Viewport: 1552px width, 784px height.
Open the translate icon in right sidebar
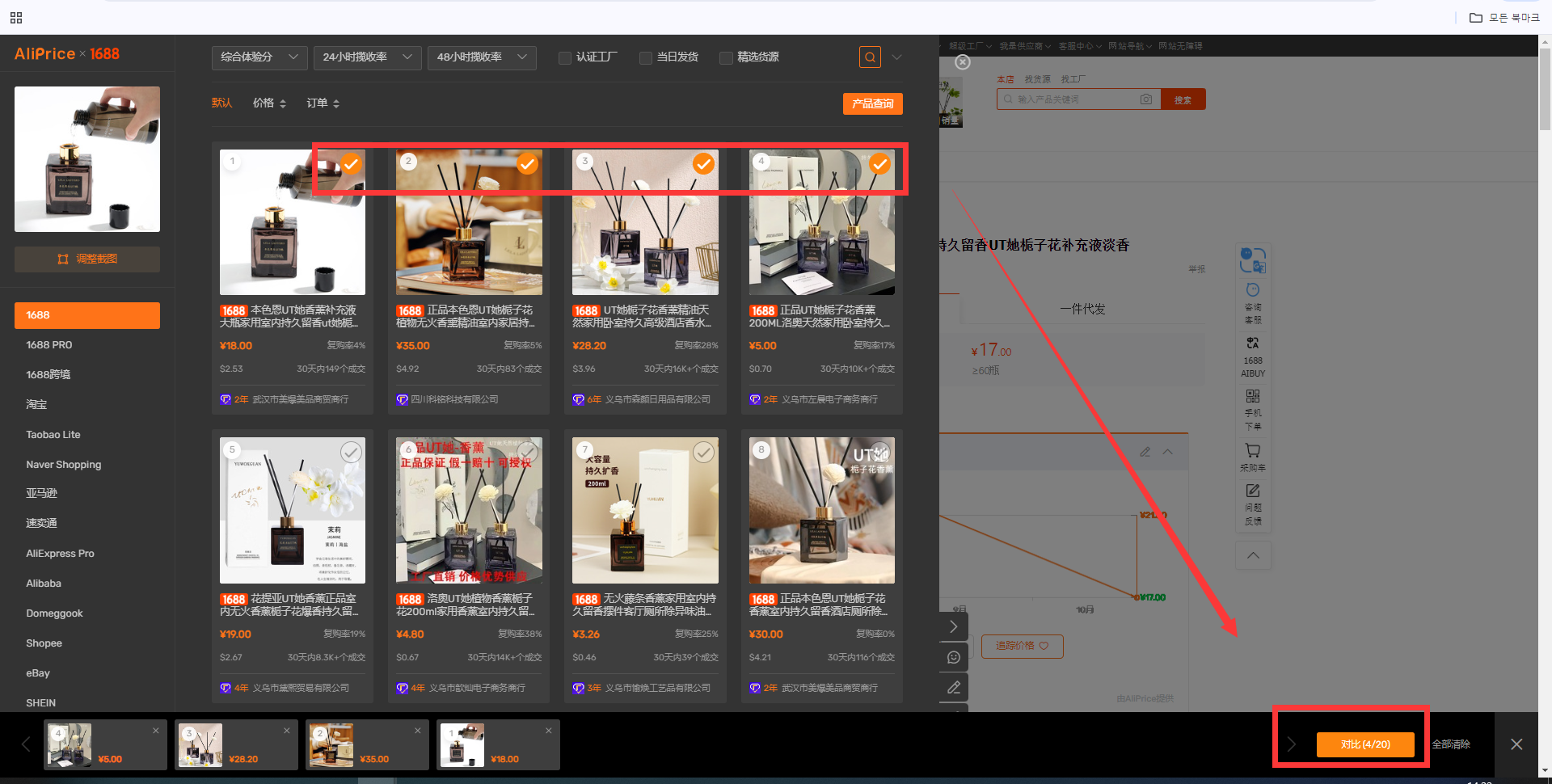point(1253,260)
